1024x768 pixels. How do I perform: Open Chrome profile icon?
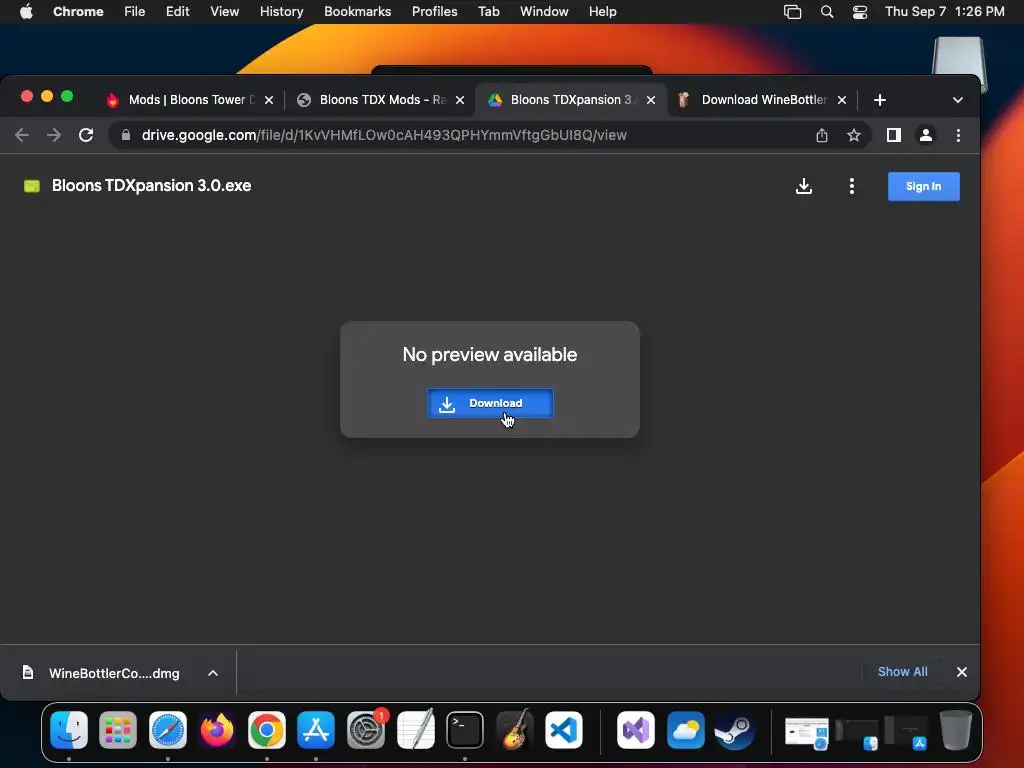coord(925,135)
